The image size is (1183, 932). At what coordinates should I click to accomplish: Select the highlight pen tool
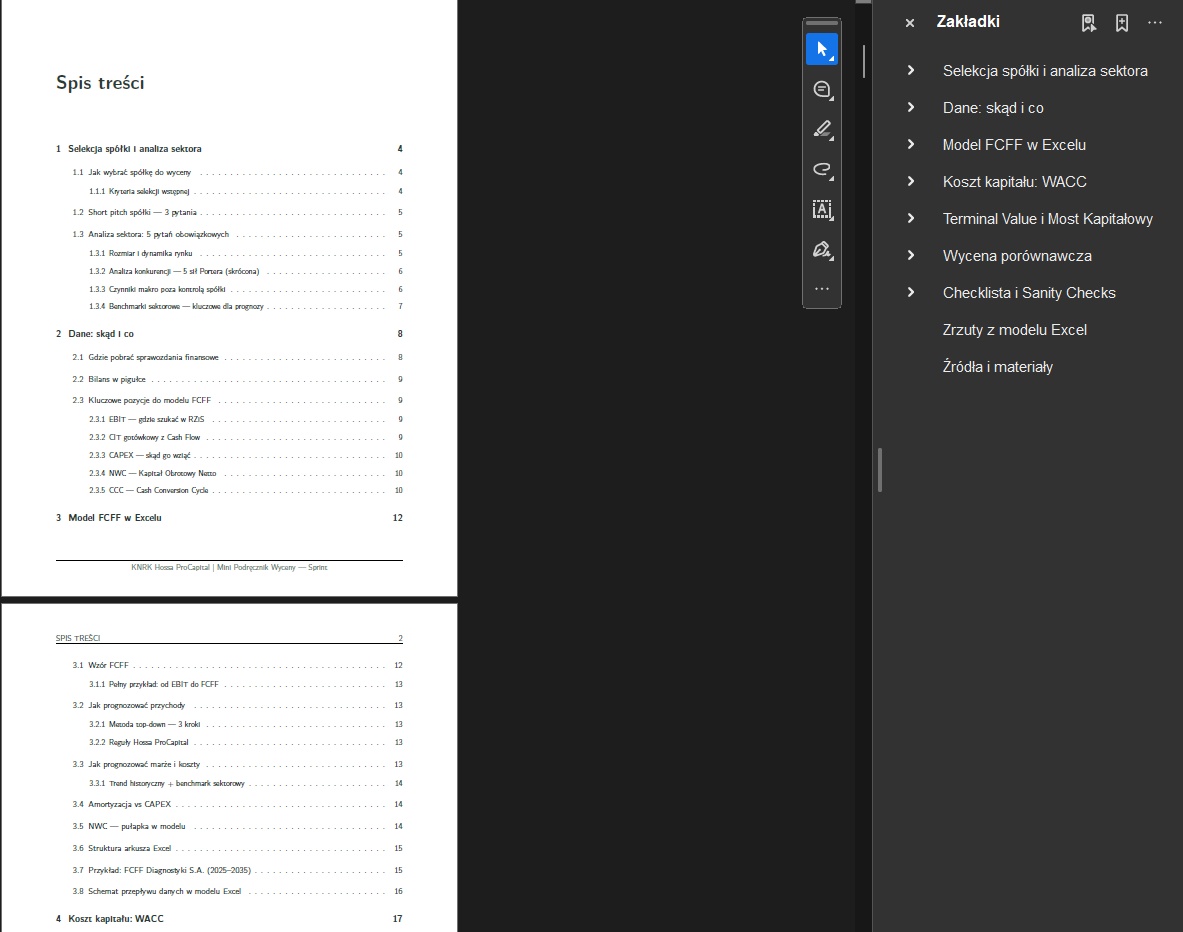point(822,130)
